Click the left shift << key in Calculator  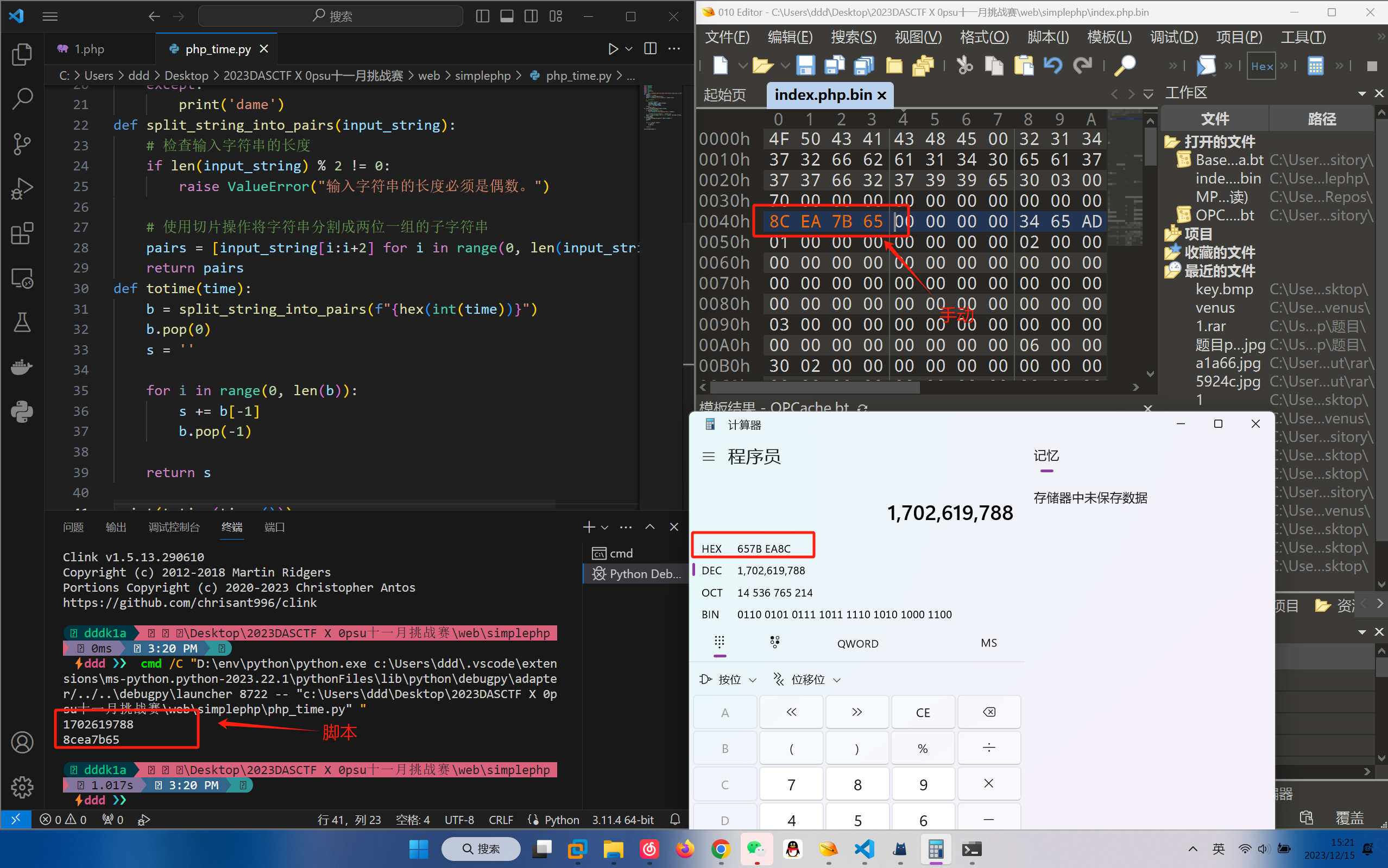791,712
